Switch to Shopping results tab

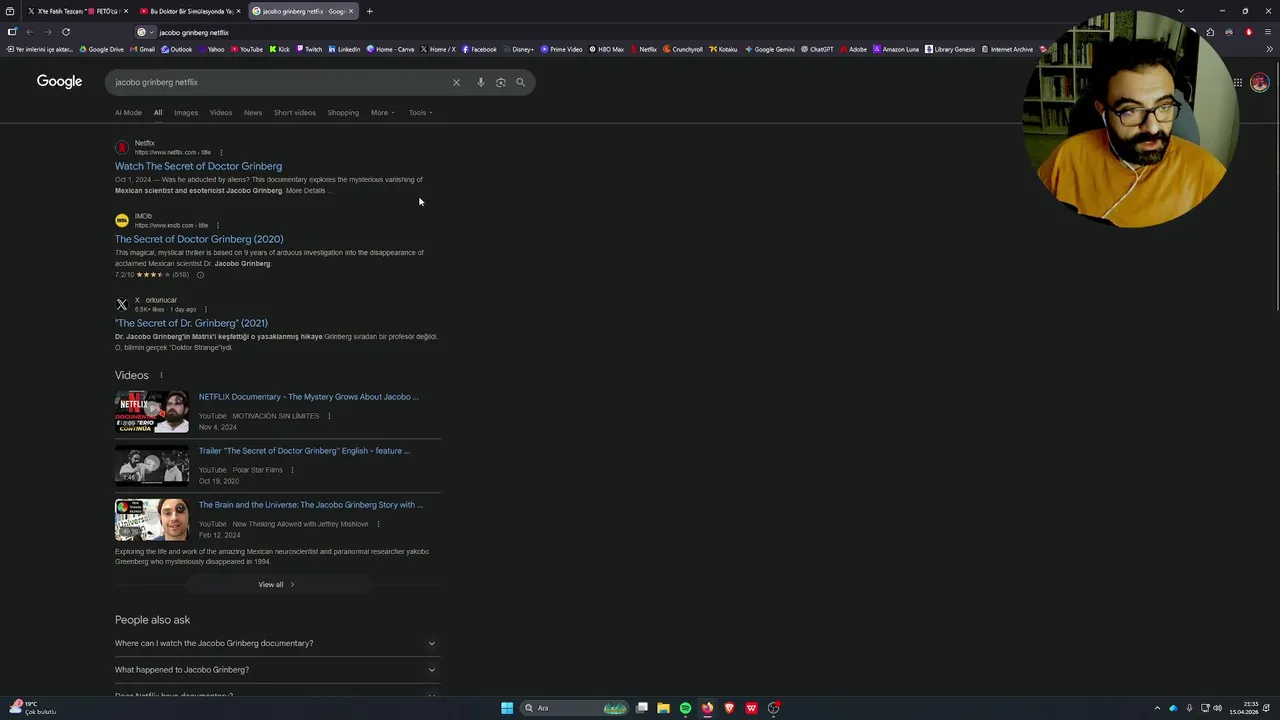[343, 113]
